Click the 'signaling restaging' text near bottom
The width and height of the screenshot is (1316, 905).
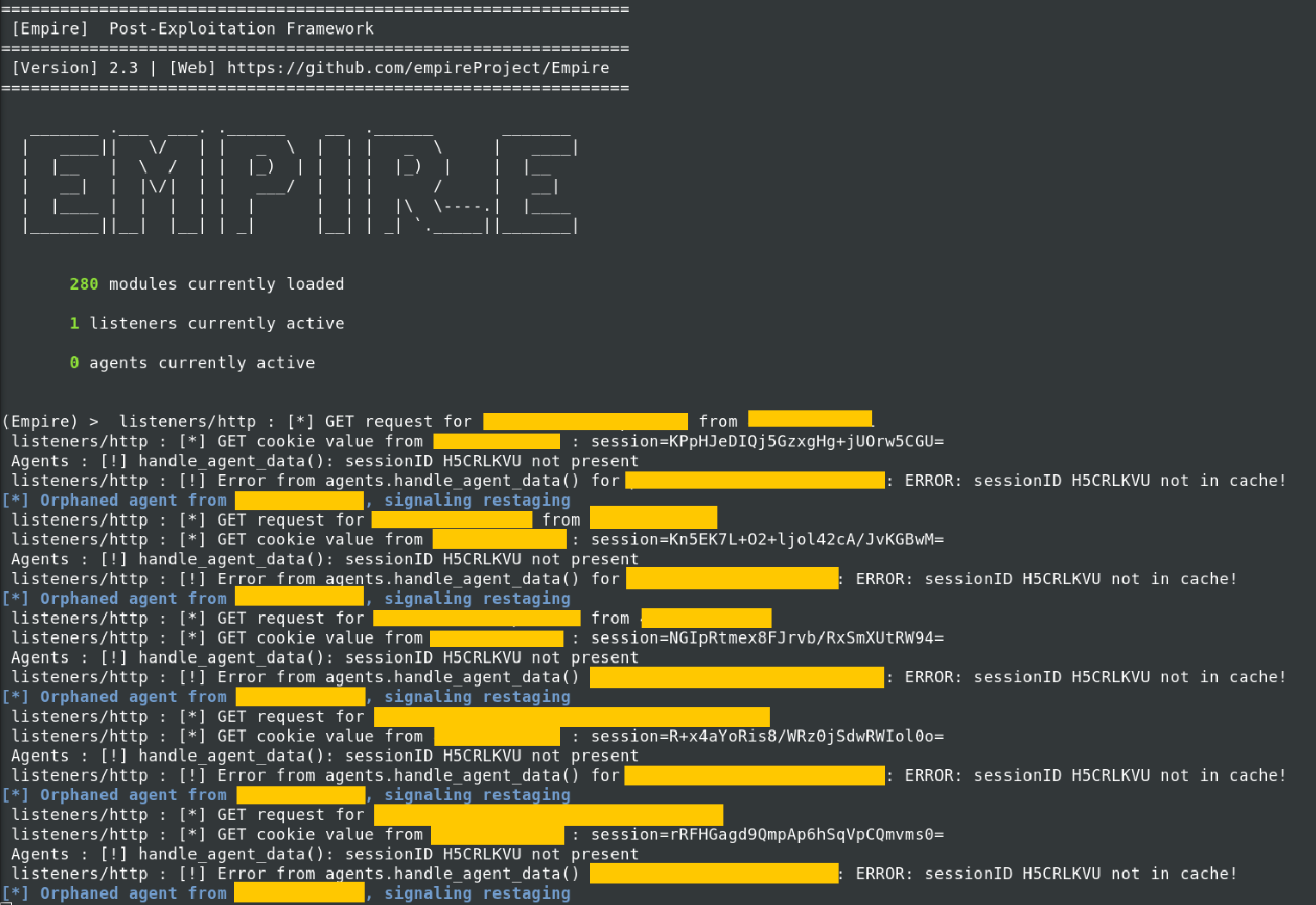(477, 893)
